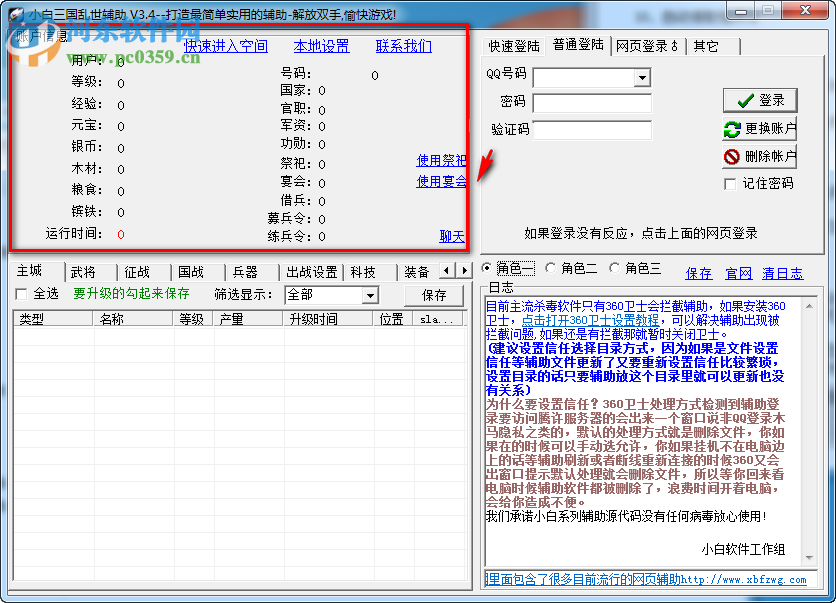
Task: Select the 角色一 radio button
Action: 486,268
